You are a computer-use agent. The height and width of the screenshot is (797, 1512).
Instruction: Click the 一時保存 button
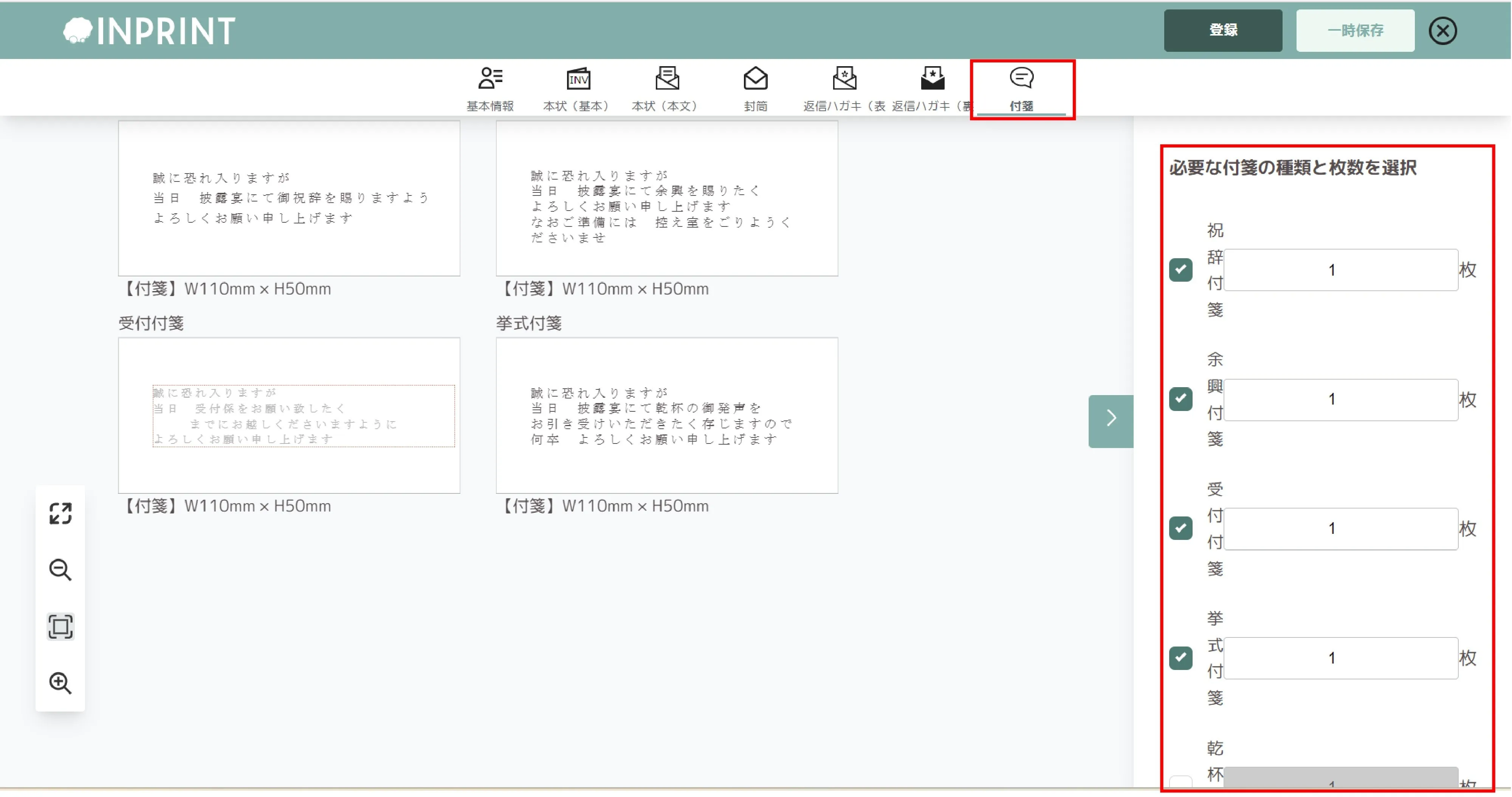coord(1355,31)
